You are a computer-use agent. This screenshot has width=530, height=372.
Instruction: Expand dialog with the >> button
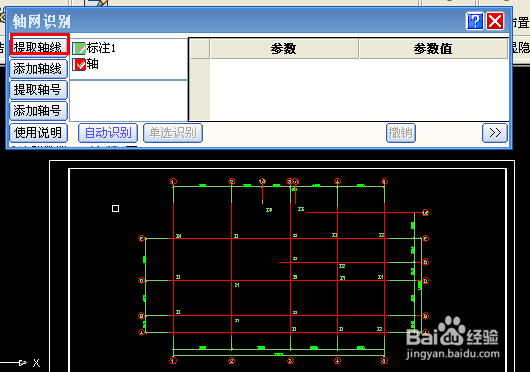(495, 133)
